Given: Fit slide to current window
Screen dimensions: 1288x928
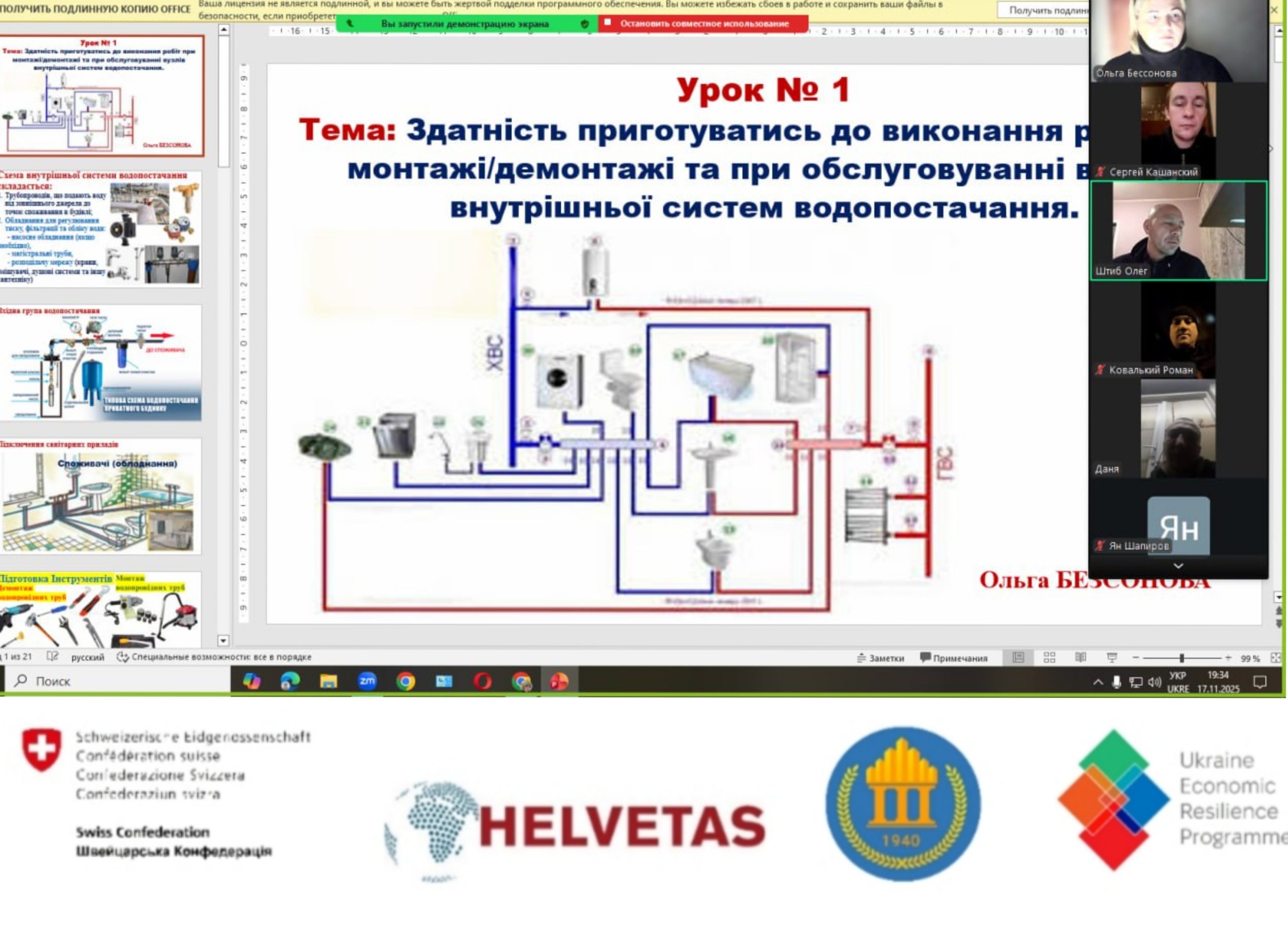Looking at the screenshot, I should click(x=1275, y=658).
